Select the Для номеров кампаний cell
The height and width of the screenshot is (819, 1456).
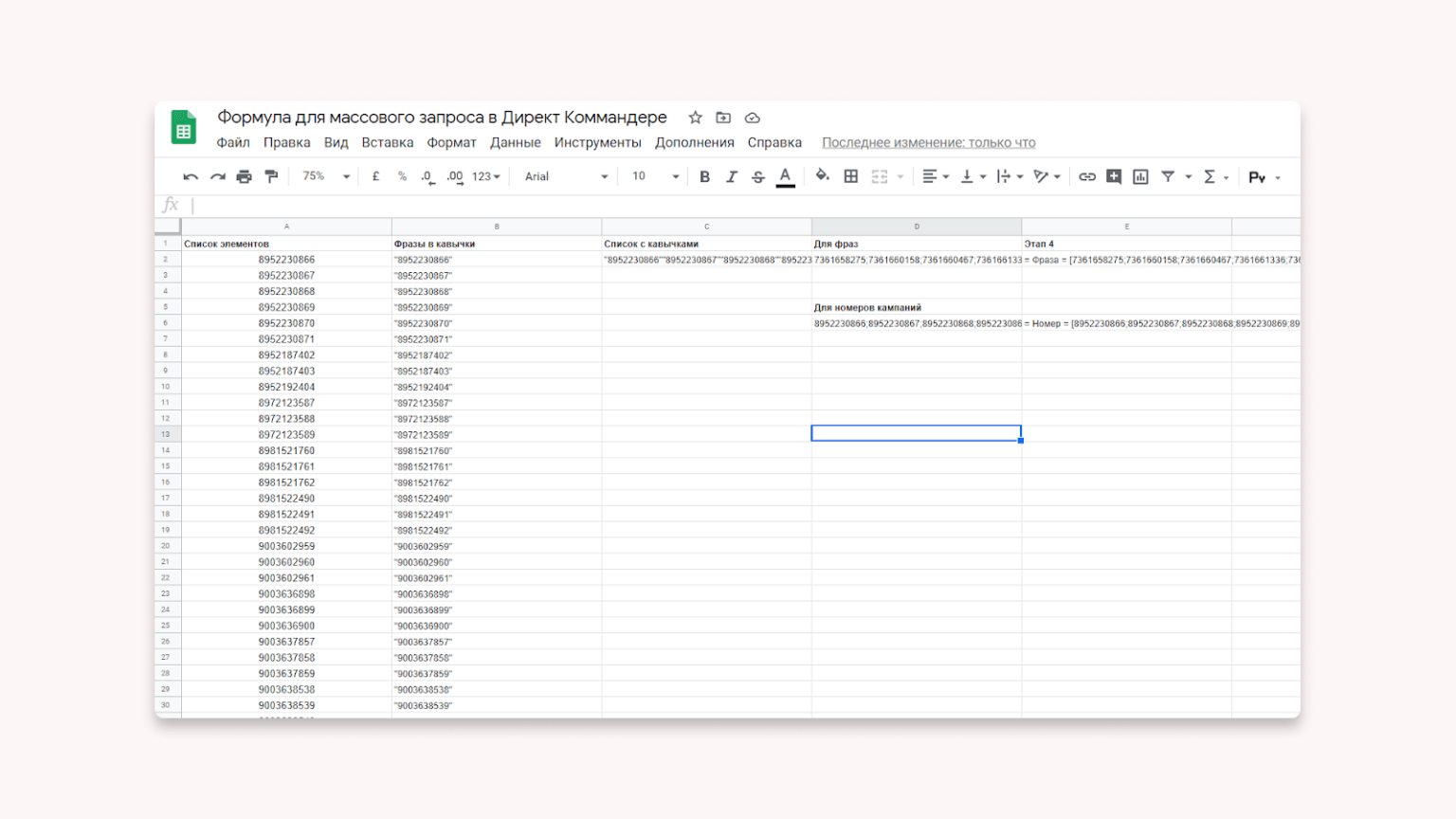click(917, 307)
